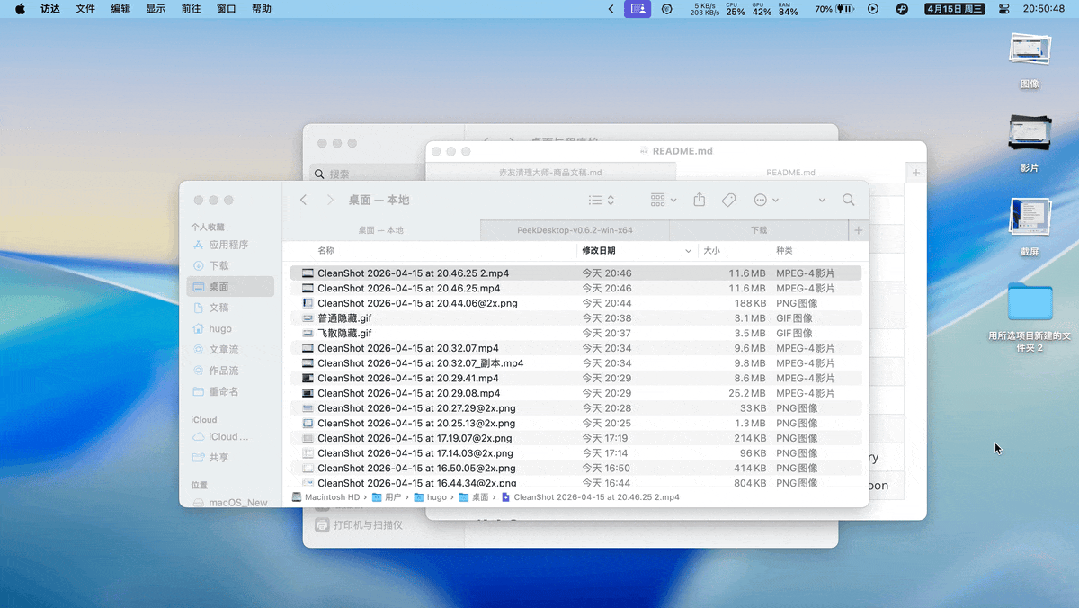
Task: Open the ellipsis action menu dropdown
Action: (x=766, y=199)
